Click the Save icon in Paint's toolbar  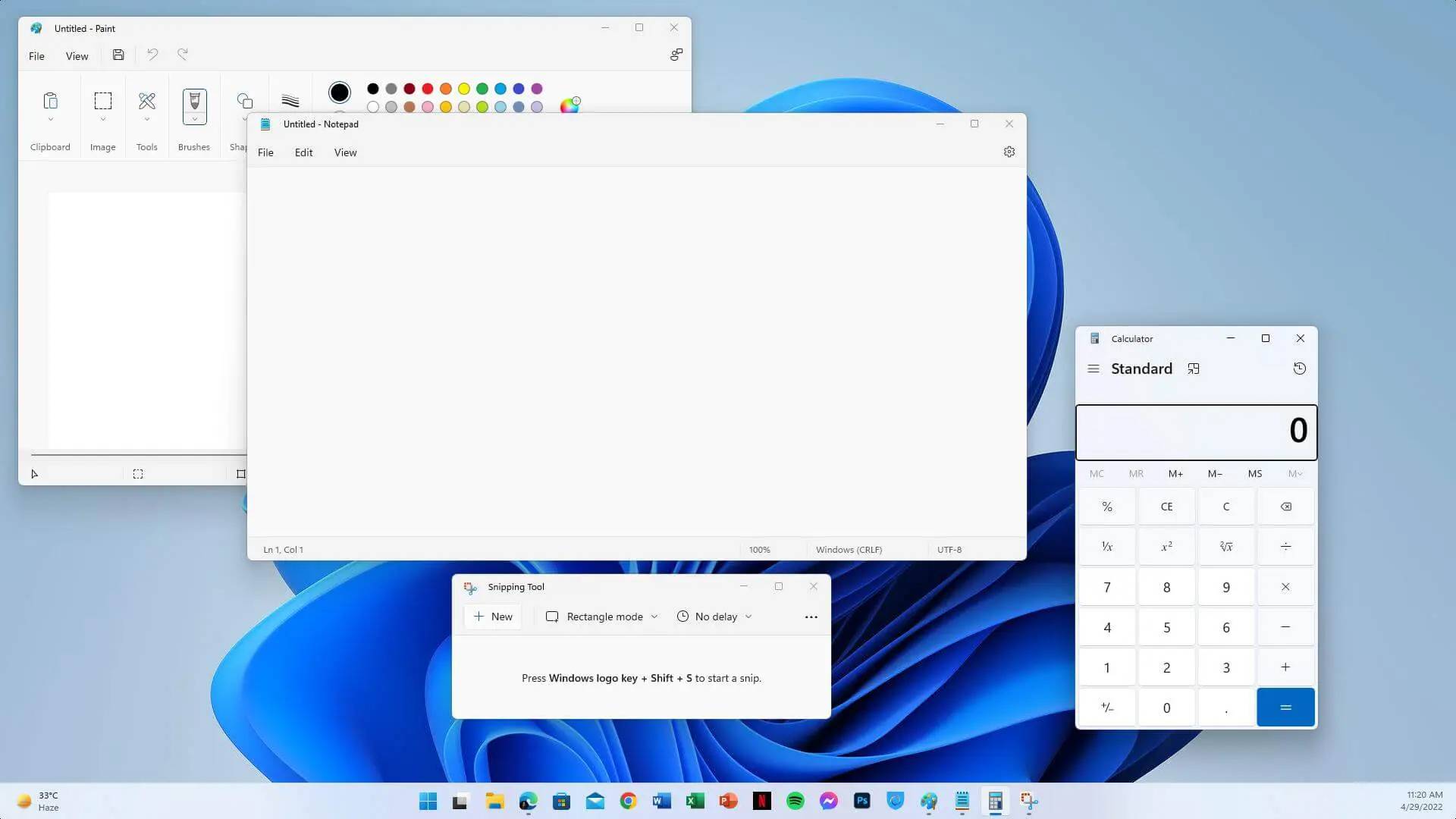pyautogui.click(x=118, y=55)
